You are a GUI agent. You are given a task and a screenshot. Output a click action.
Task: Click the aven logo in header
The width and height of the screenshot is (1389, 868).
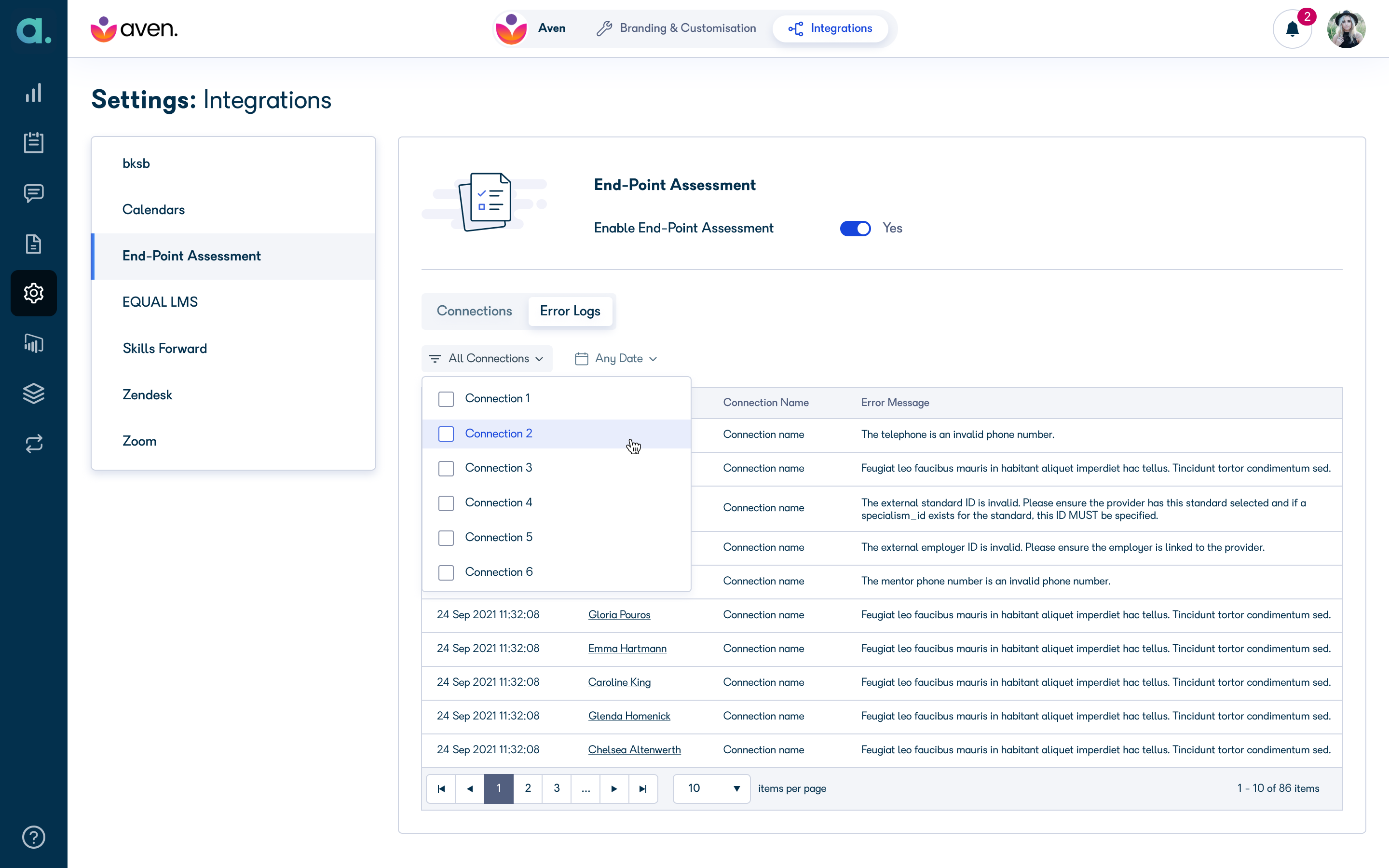click(134, 29)
